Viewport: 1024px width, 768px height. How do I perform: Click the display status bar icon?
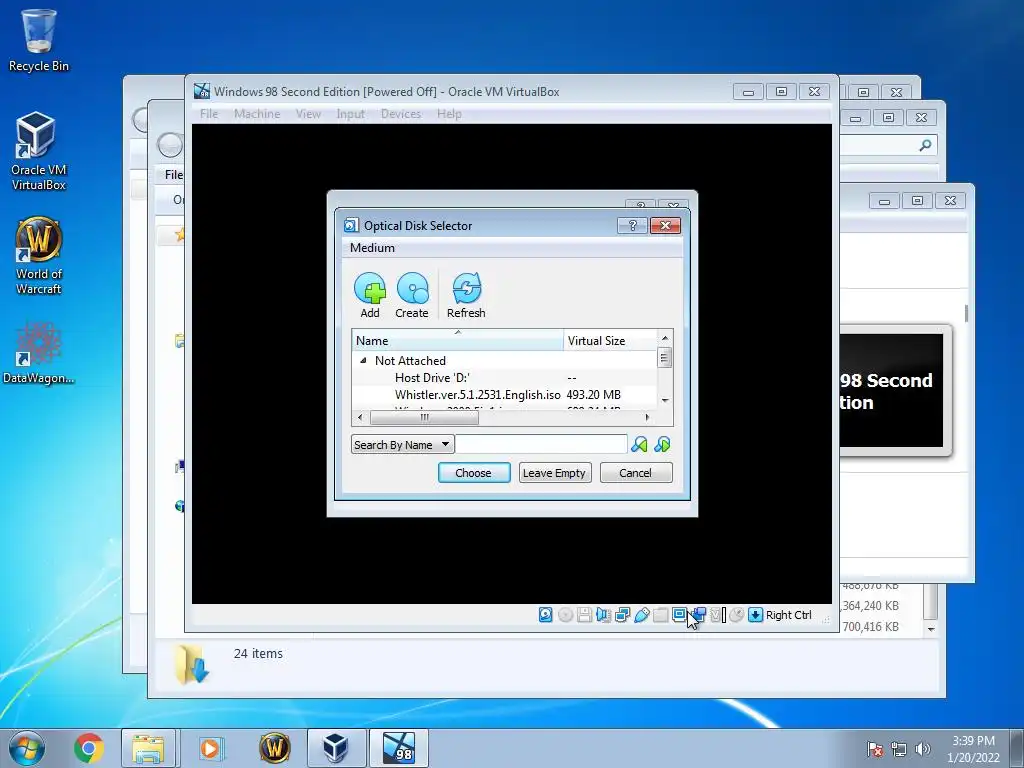click(679, 615)
